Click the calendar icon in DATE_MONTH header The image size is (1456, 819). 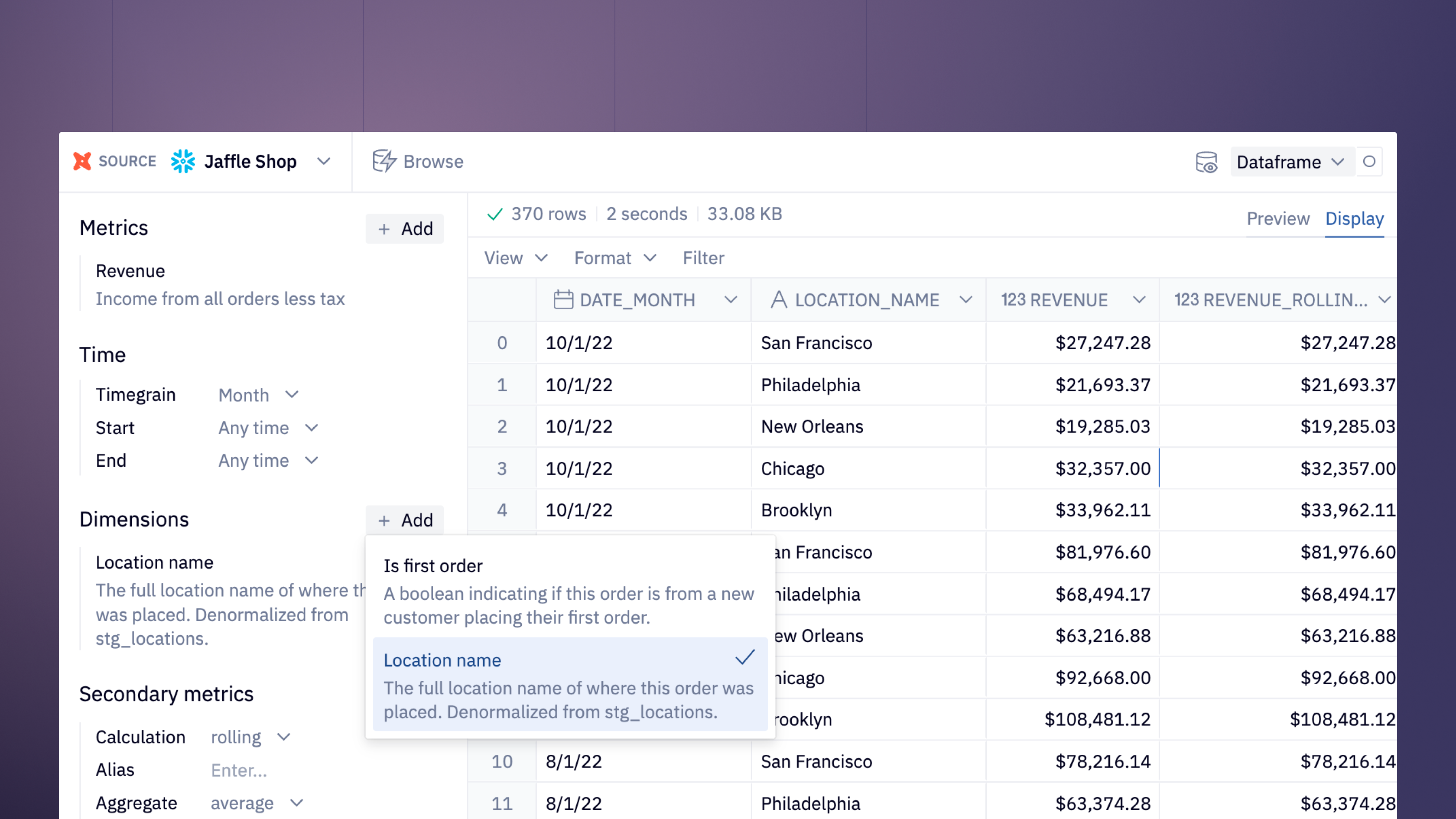(563, 299)
